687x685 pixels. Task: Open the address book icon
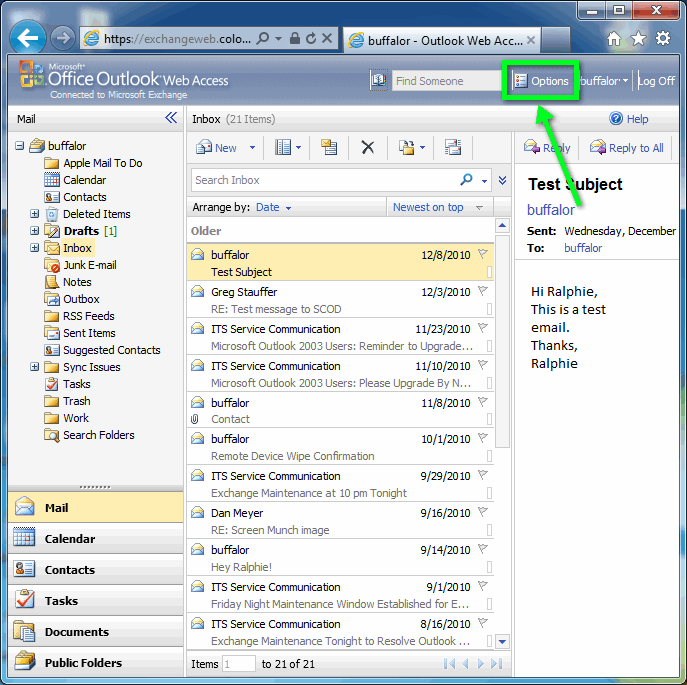coord(378,80)
